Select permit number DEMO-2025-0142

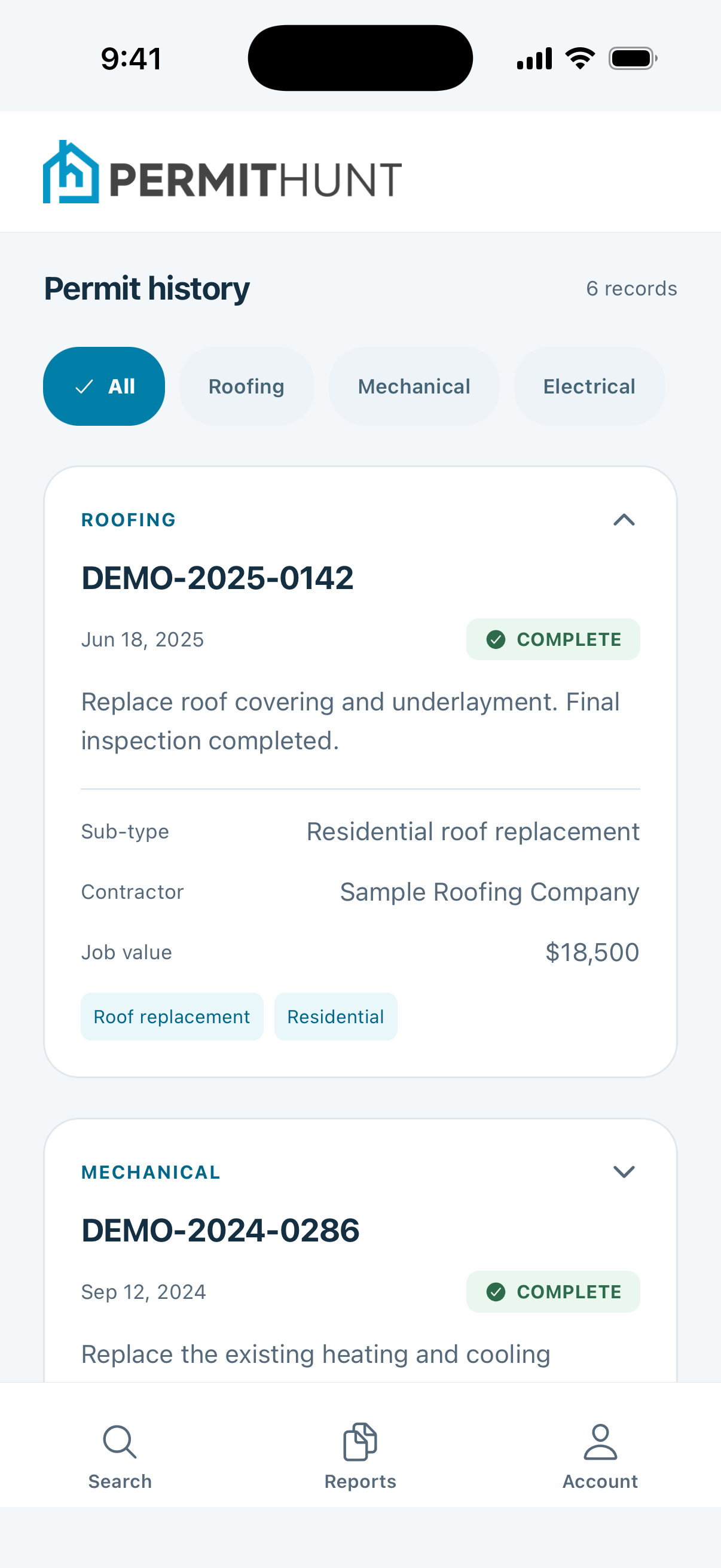[217, 578]
